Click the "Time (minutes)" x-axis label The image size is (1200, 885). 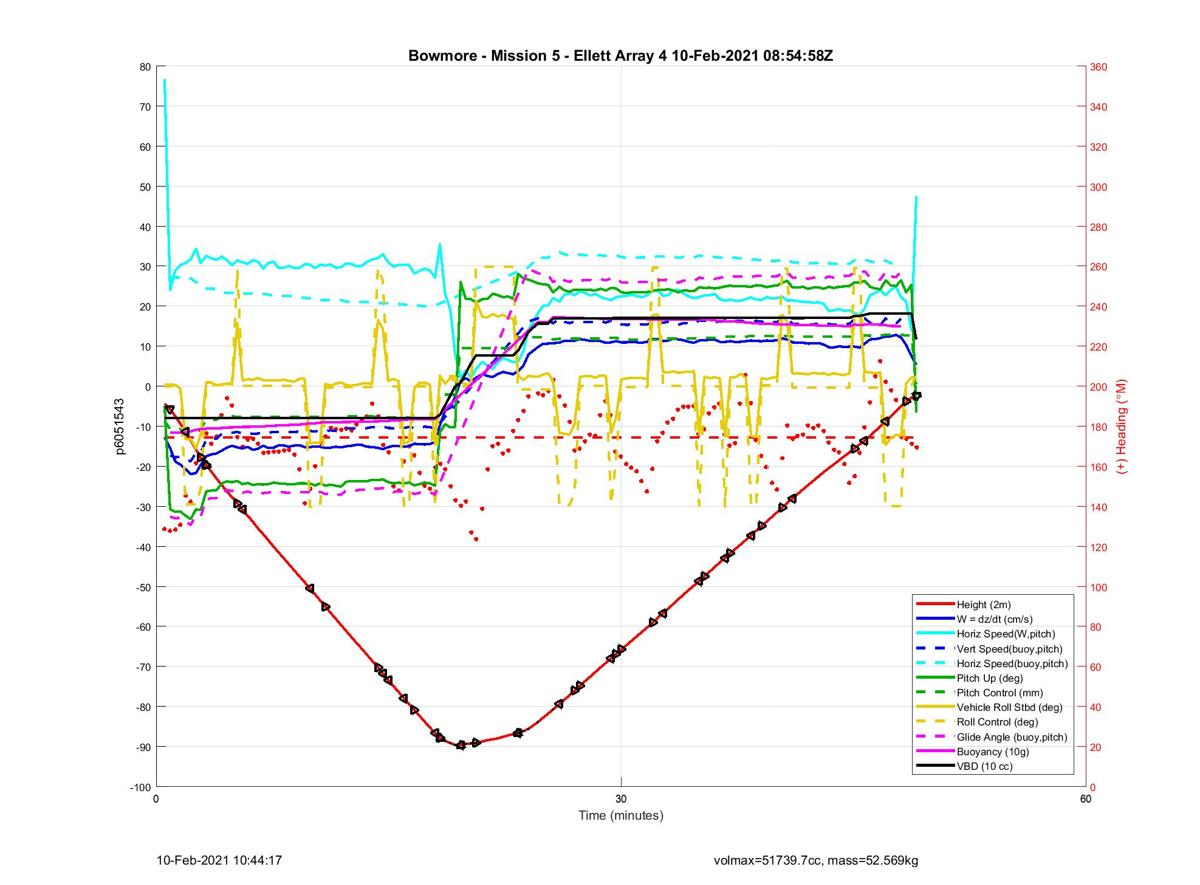point(621,815)
